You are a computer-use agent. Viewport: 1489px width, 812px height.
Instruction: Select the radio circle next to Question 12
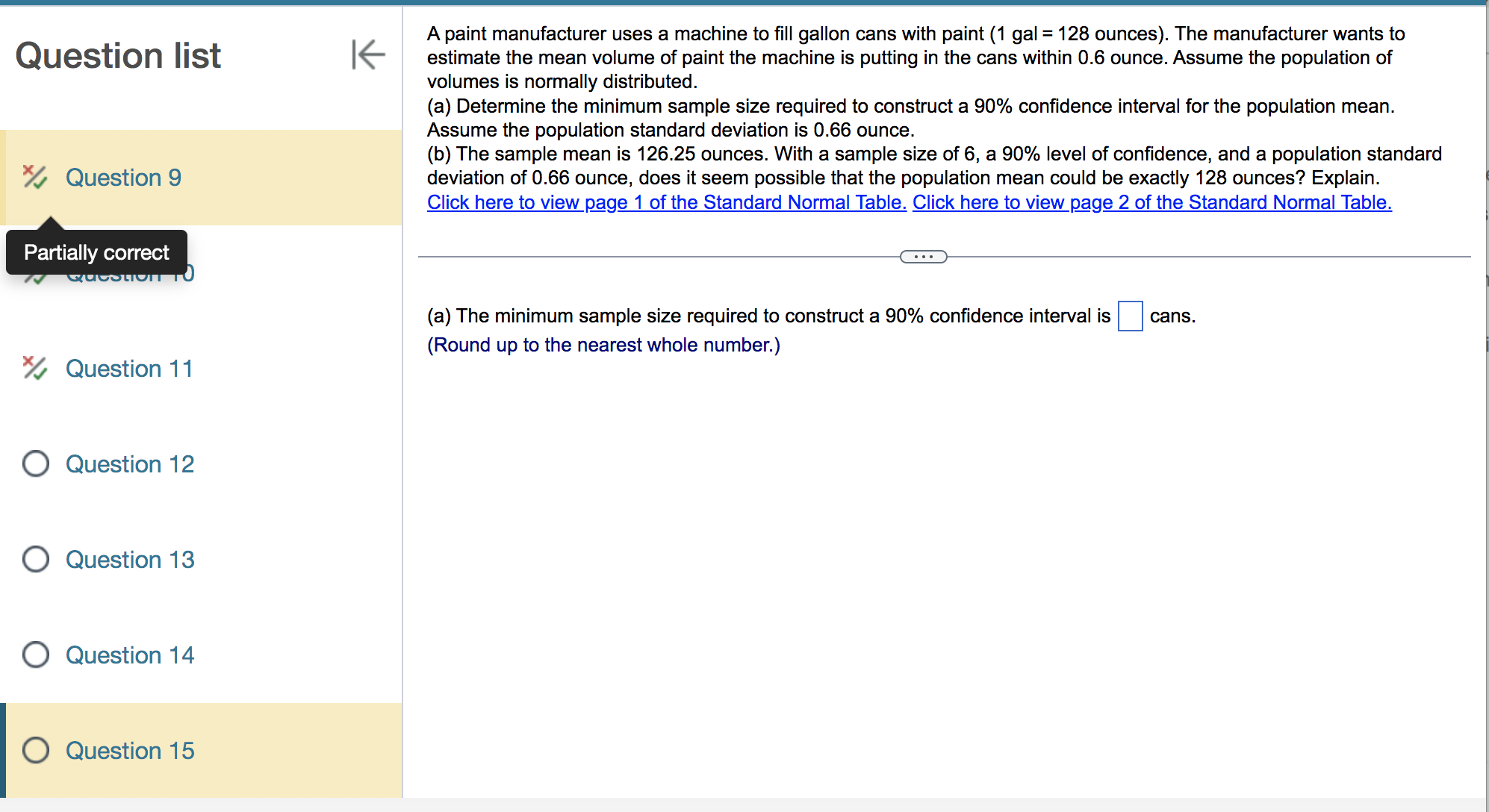pyautogui.click(x=35, y=463)
